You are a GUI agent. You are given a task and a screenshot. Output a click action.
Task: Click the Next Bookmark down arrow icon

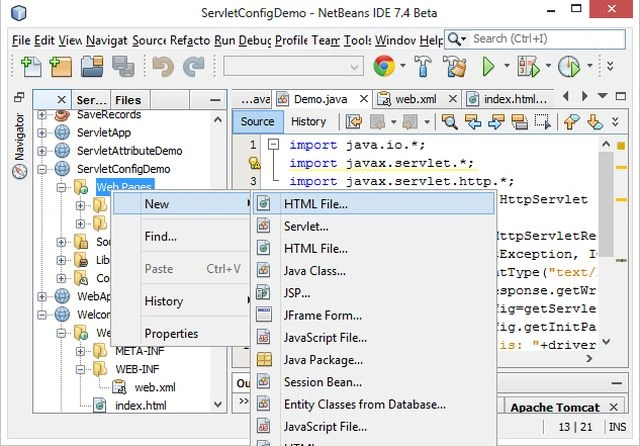click(x=595, y=122)
